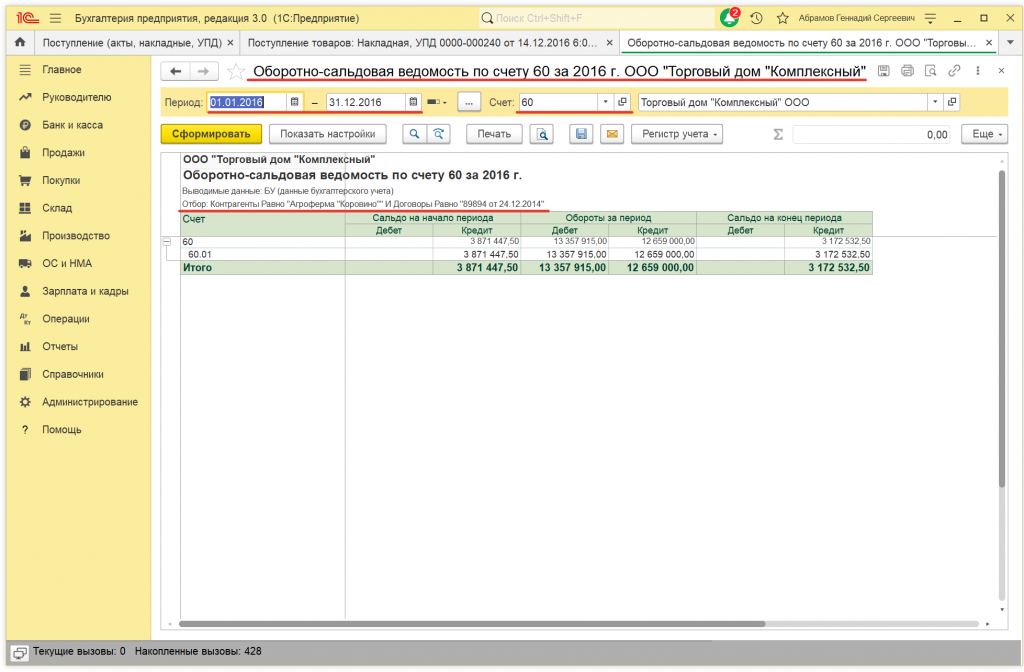Open the account 60 selection form icon

(x=622, y=102)
